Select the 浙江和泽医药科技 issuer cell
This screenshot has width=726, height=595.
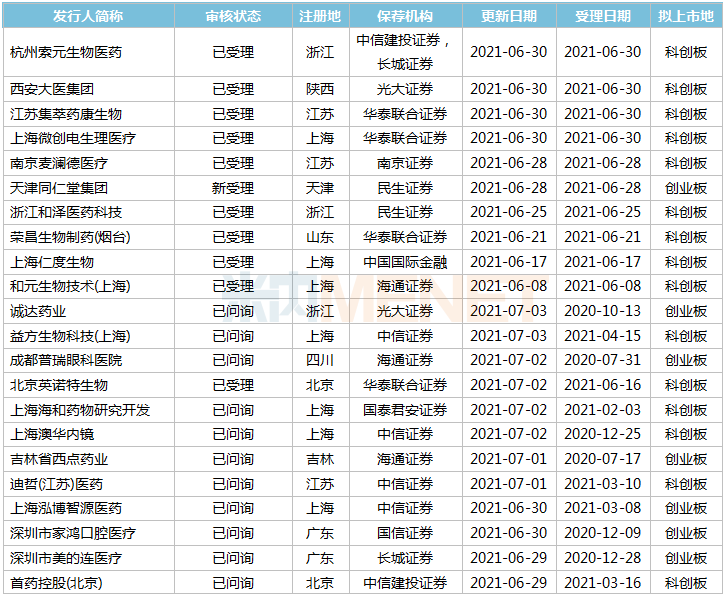coord(88,212)
